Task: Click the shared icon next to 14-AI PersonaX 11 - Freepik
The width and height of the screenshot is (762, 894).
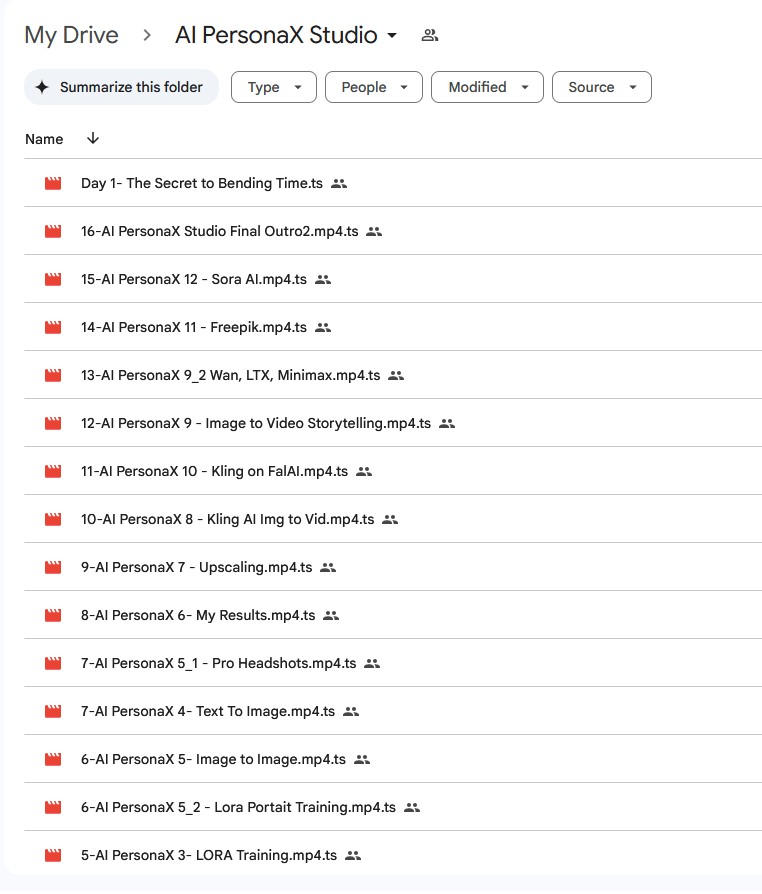Action: [x=323, y=327]
